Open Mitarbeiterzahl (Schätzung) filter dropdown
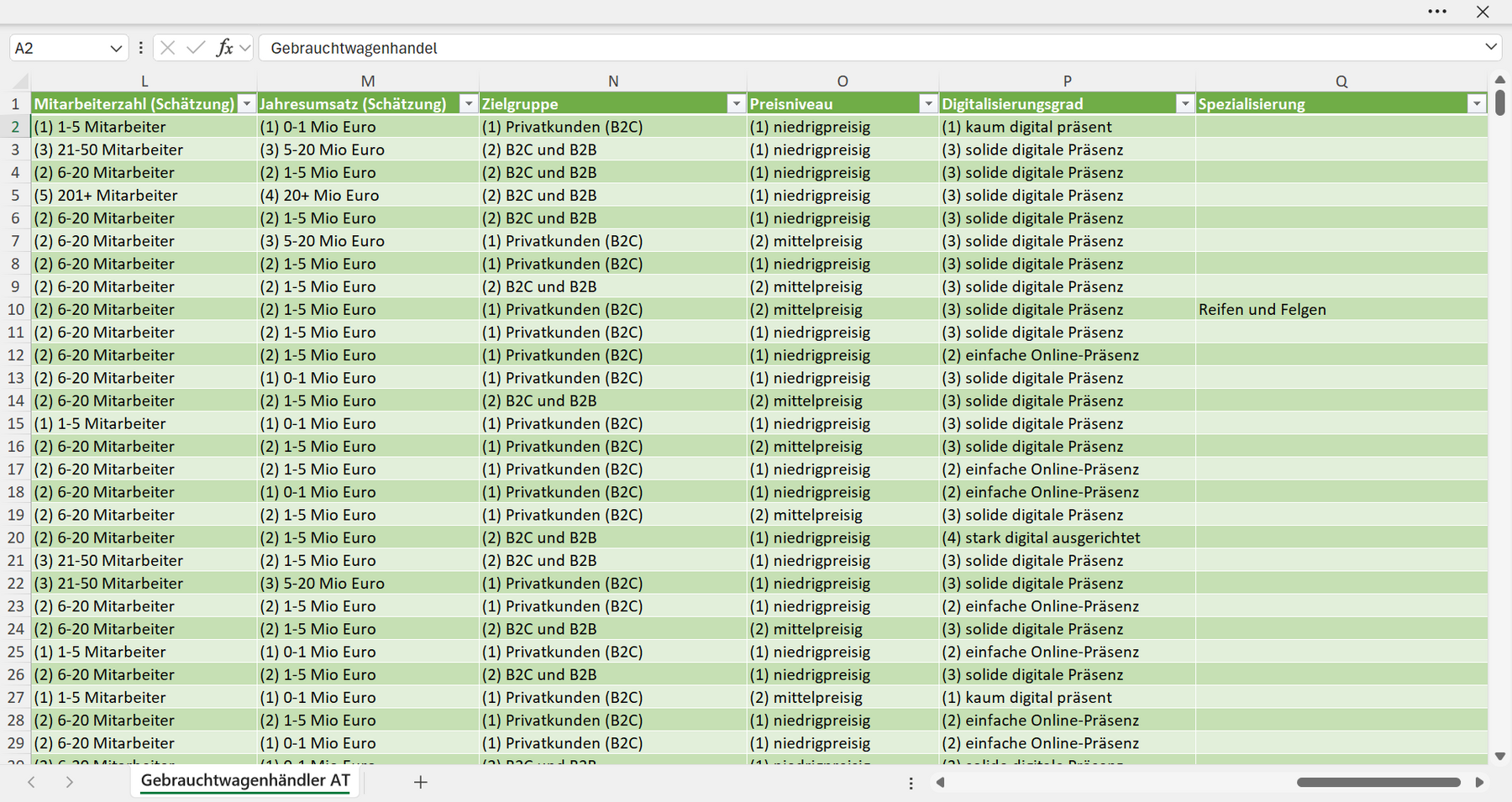1512x802 pixels. click(x=247, y=104)
